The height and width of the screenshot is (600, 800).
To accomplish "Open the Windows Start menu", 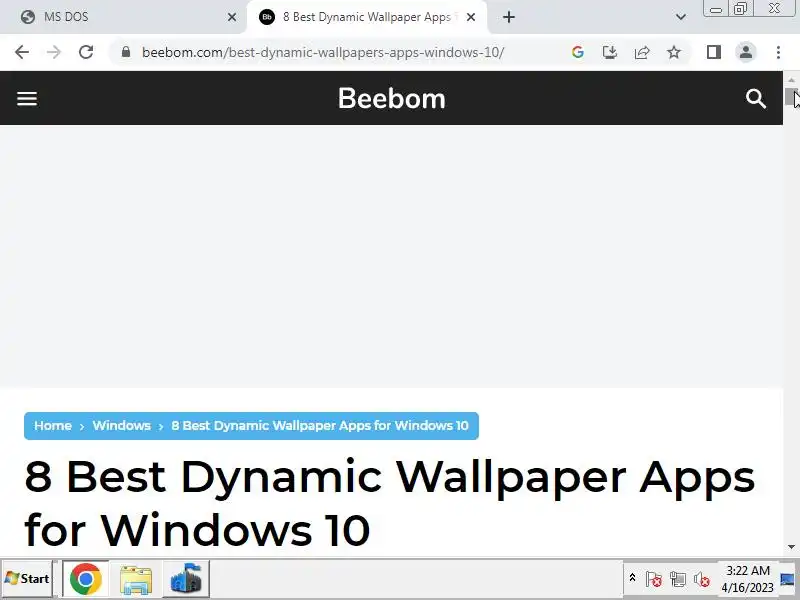I will pos(27,579).
